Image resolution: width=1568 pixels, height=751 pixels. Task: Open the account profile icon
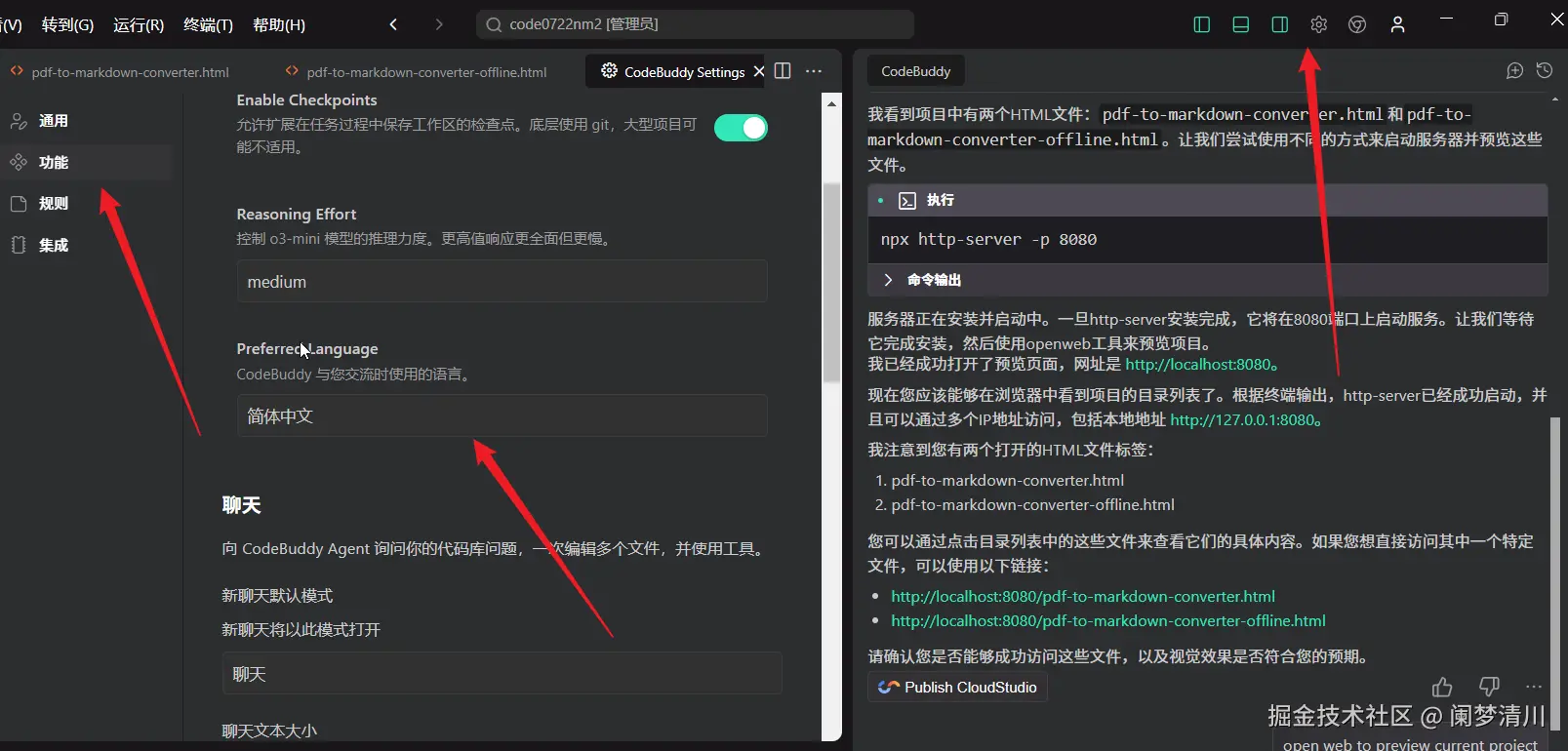pyautogui.click(x=1397, y=24)
